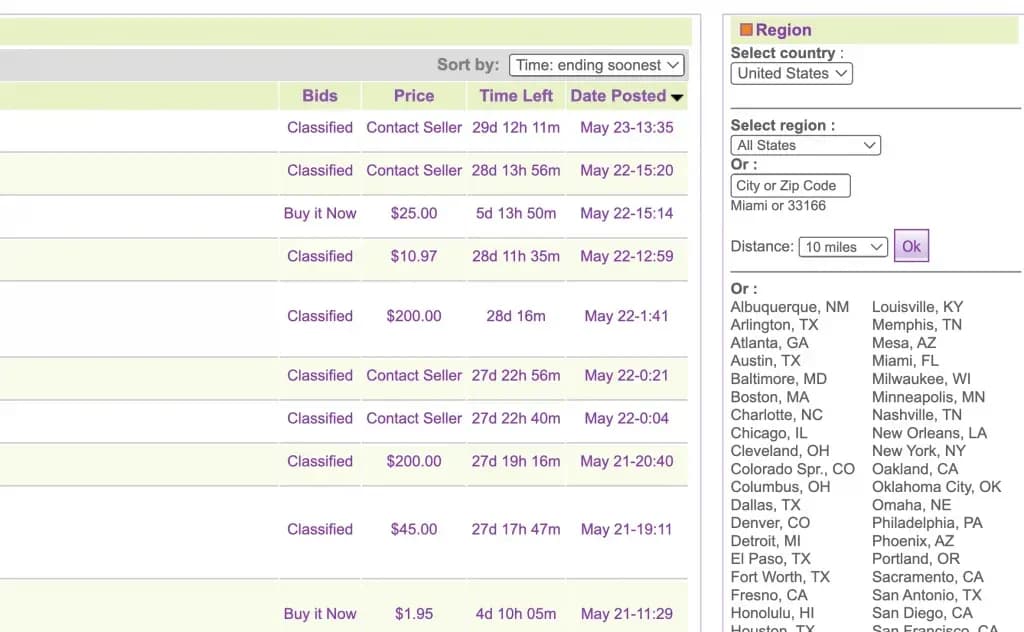Select Boston, MA
The height and width of the screenshot is (632, 1024).
point(769,397)
